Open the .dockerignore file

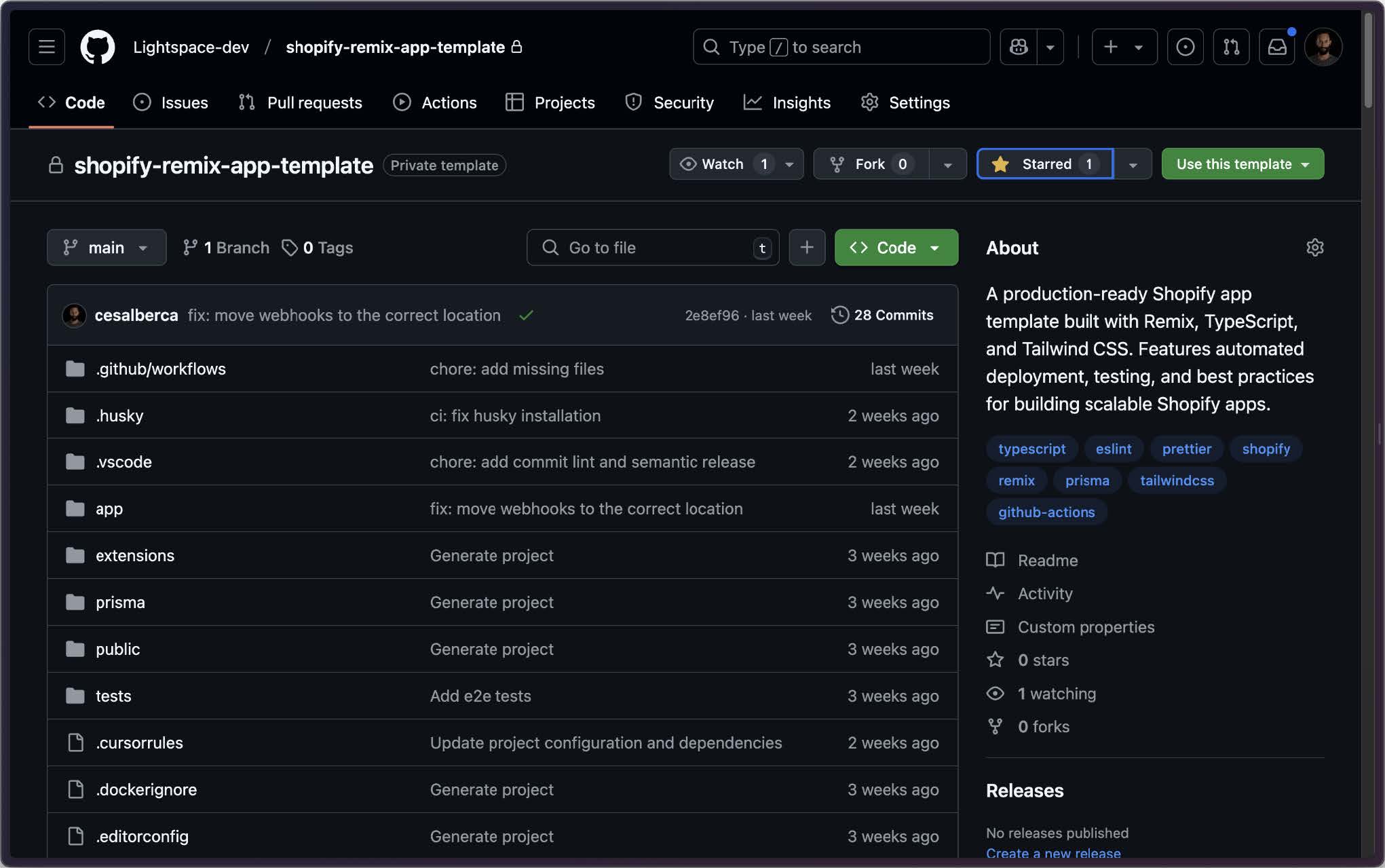pyautogui.click(x=146, y=790)
